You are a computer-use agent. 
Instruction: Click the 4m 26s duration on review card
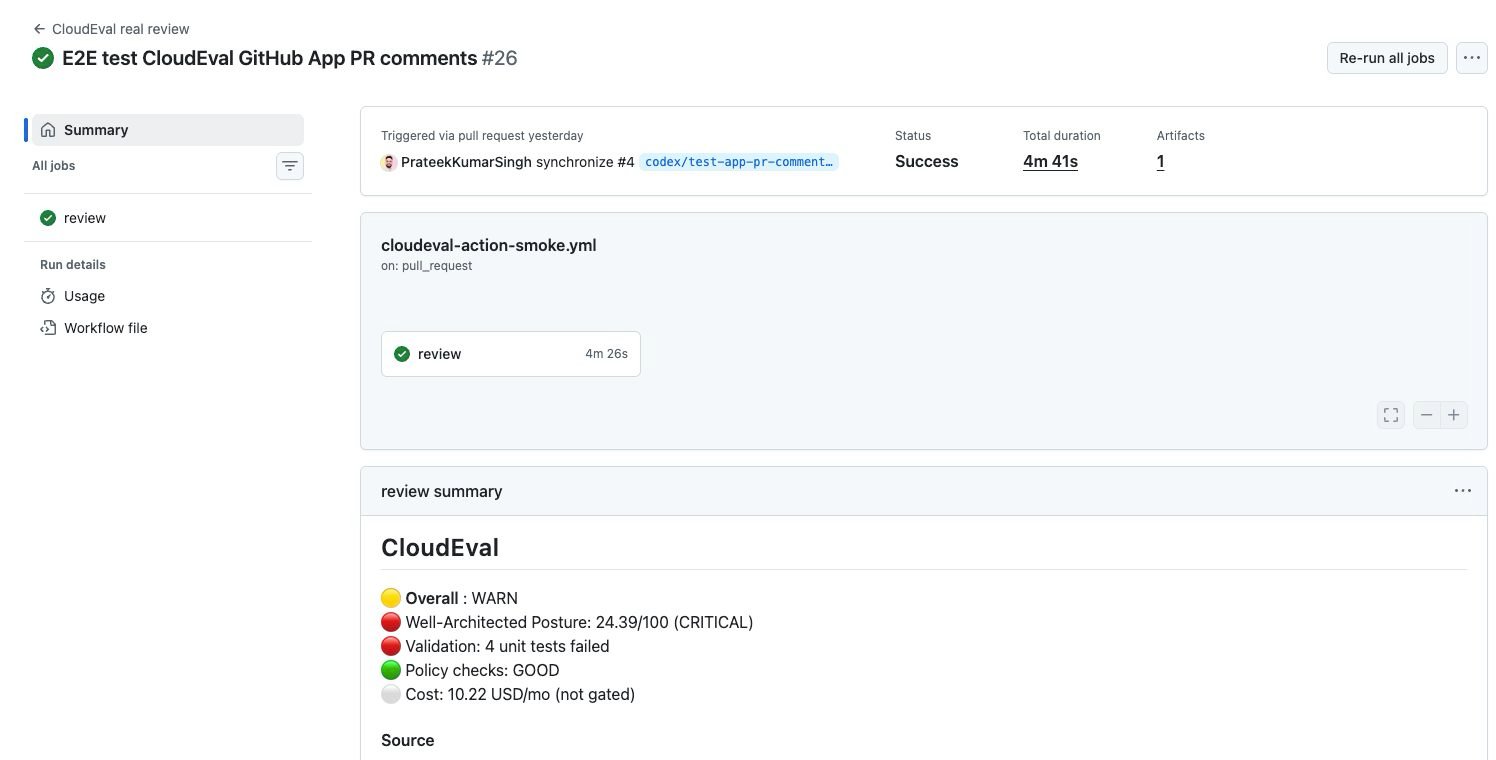[606, 354]
